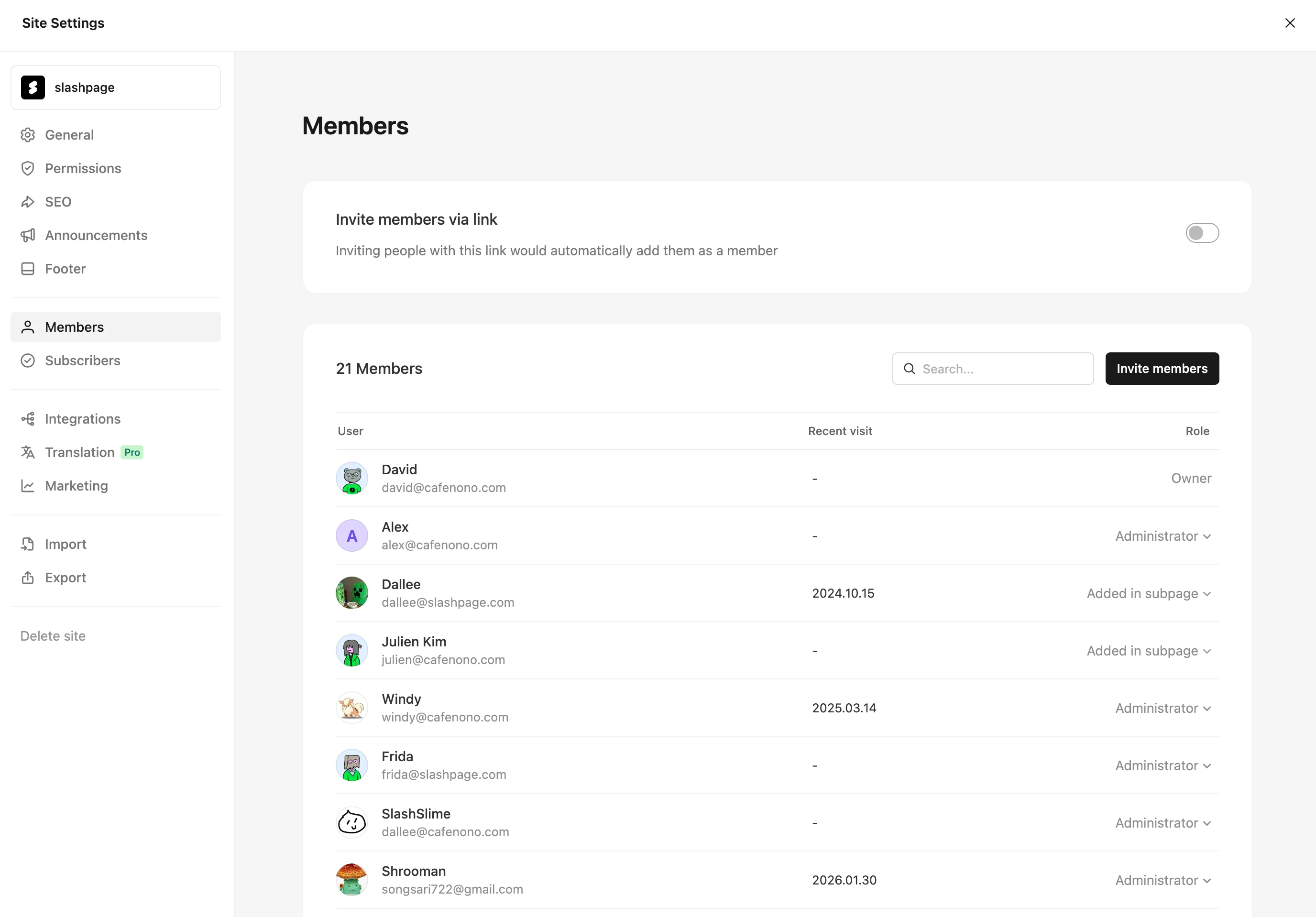This screenshot has width=1316, height=917.
Task: Enable the invite members via link toggle
Action: click(x=1202, y=233)
